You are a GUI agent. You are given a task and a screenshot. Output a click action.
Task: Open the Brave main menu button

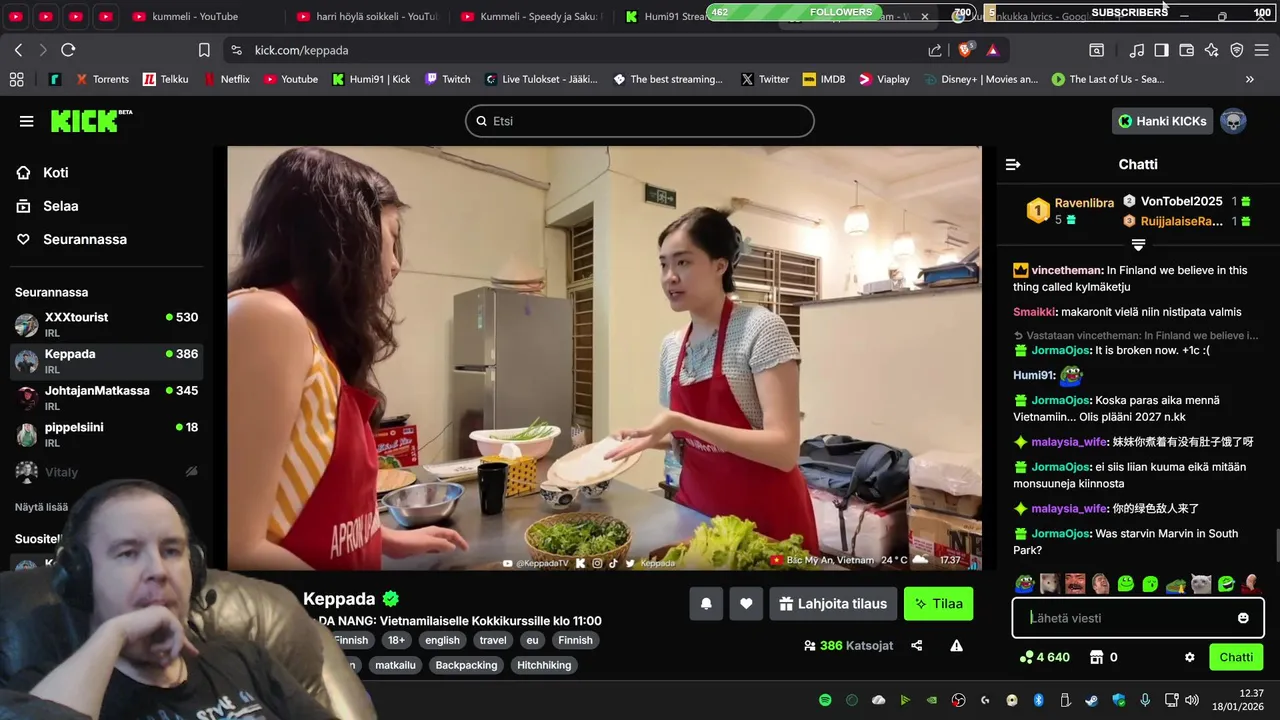coord(1261,50)
